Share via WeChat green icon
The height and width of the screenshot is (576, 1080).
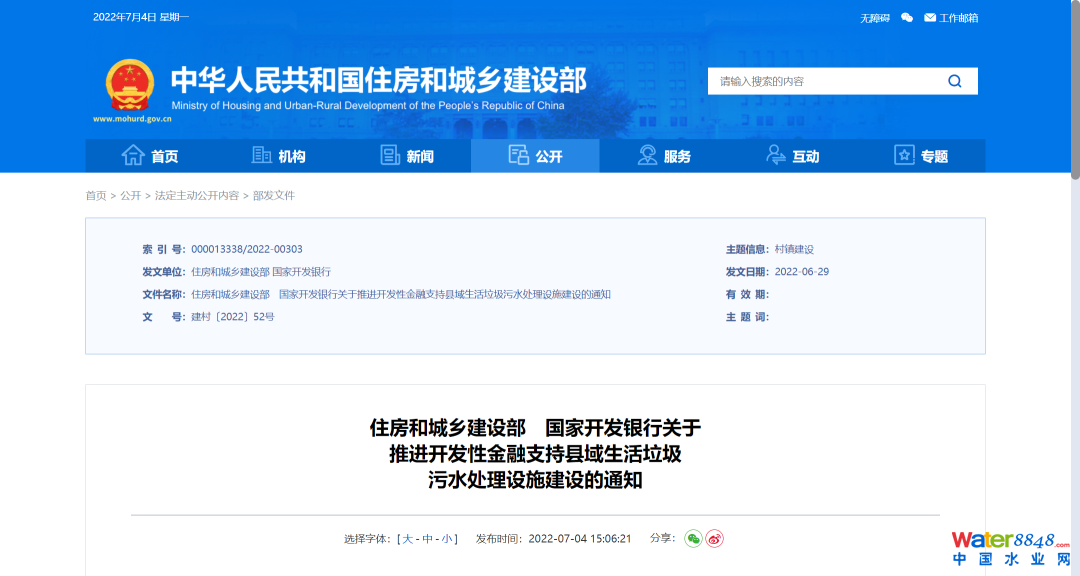(693, 539)
